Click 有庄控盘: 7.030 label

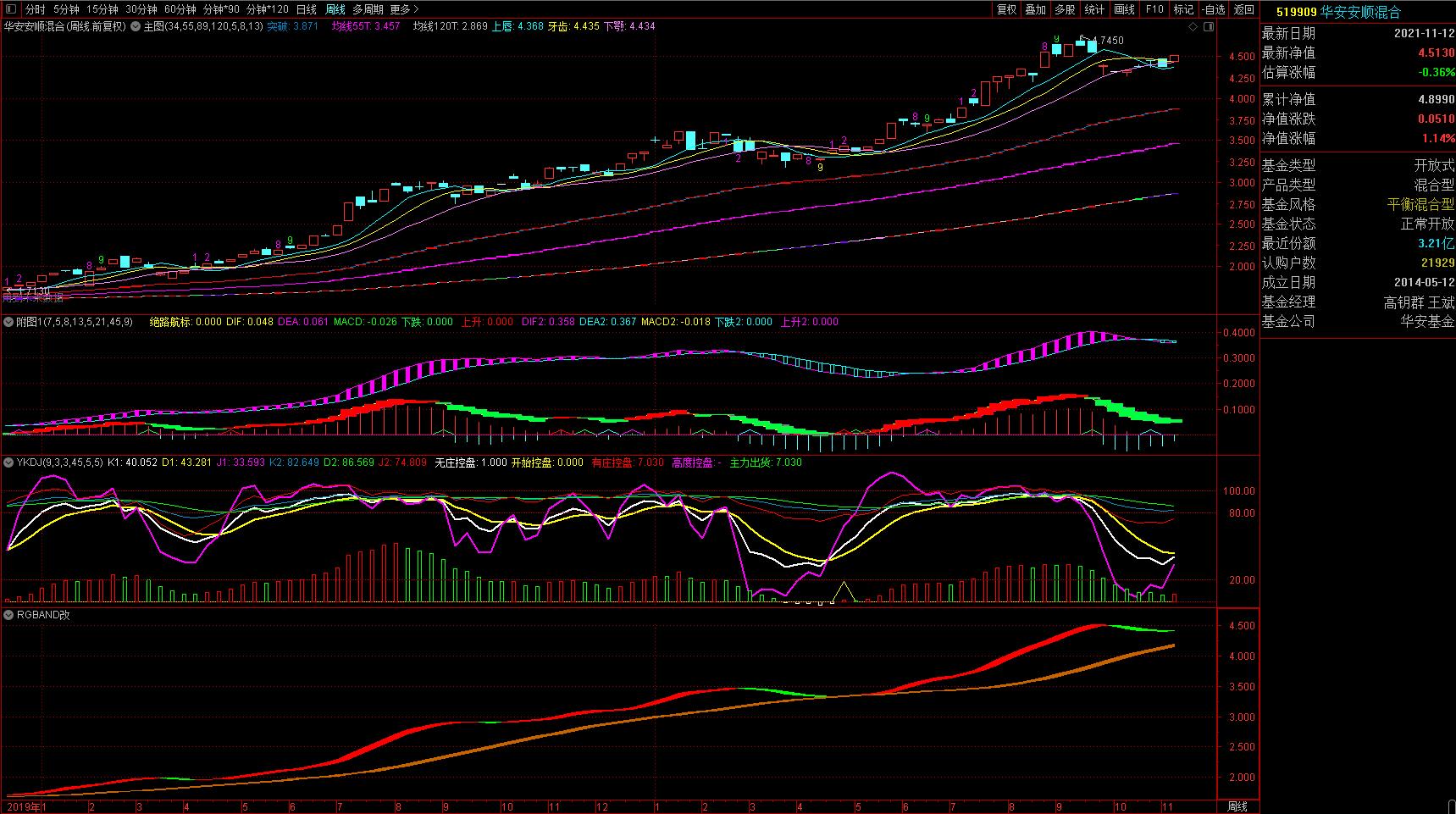click(x=628, y=462)
